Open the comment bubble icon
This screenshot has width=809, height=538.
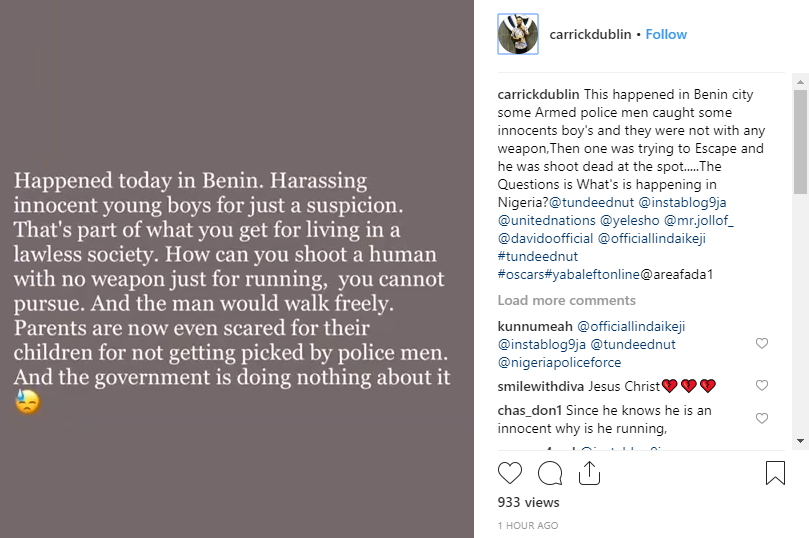coord(550,472)
